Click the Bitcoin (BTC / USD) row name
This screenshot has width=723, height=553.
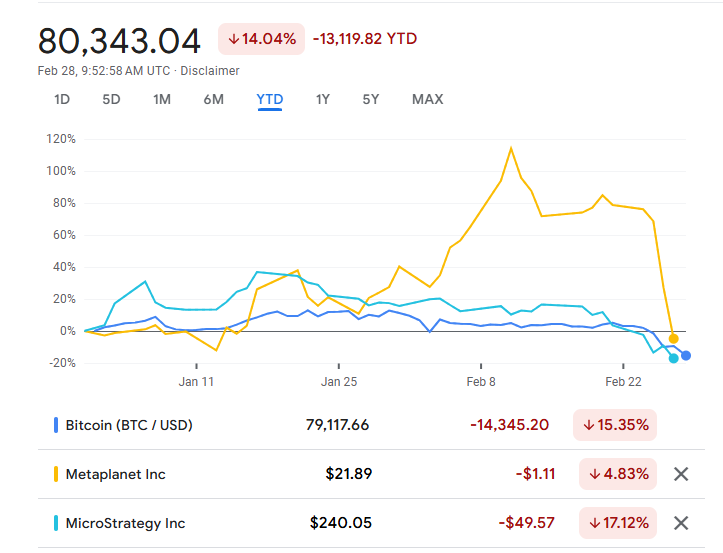129,425
